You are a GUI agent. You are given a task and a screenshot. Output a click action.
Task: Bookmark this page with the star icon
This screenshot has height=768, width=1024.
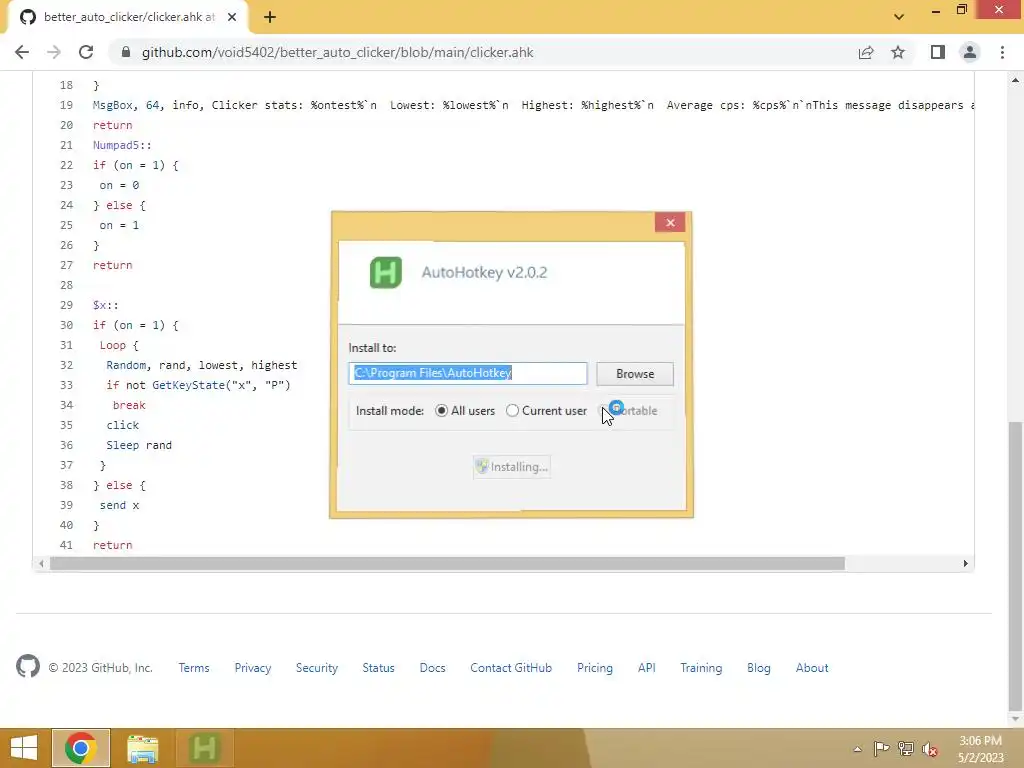(898, 52)
